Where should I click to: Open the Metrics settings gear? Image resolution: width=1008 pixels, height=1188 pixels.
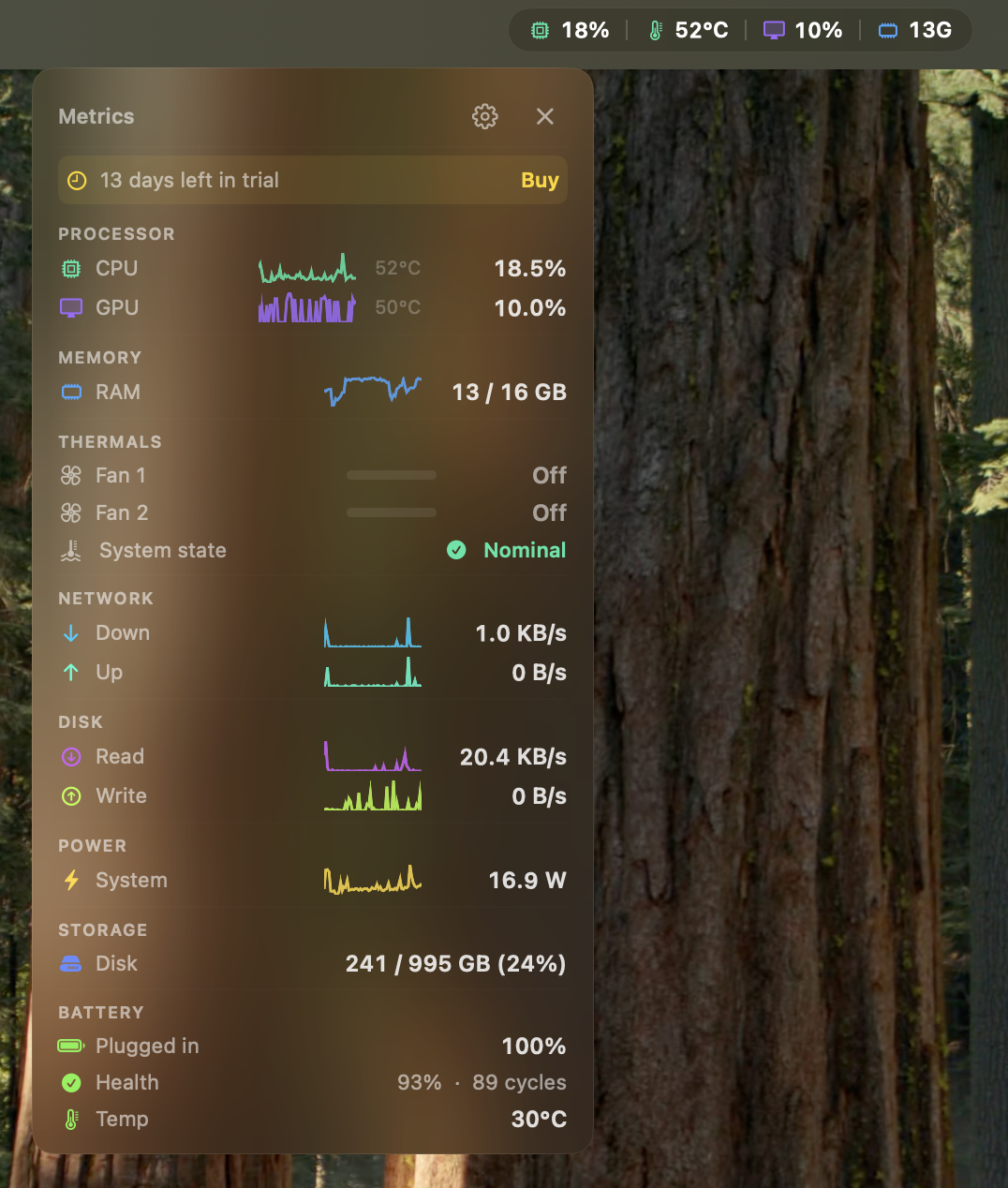pyautogui.click(x=484, y=116)
